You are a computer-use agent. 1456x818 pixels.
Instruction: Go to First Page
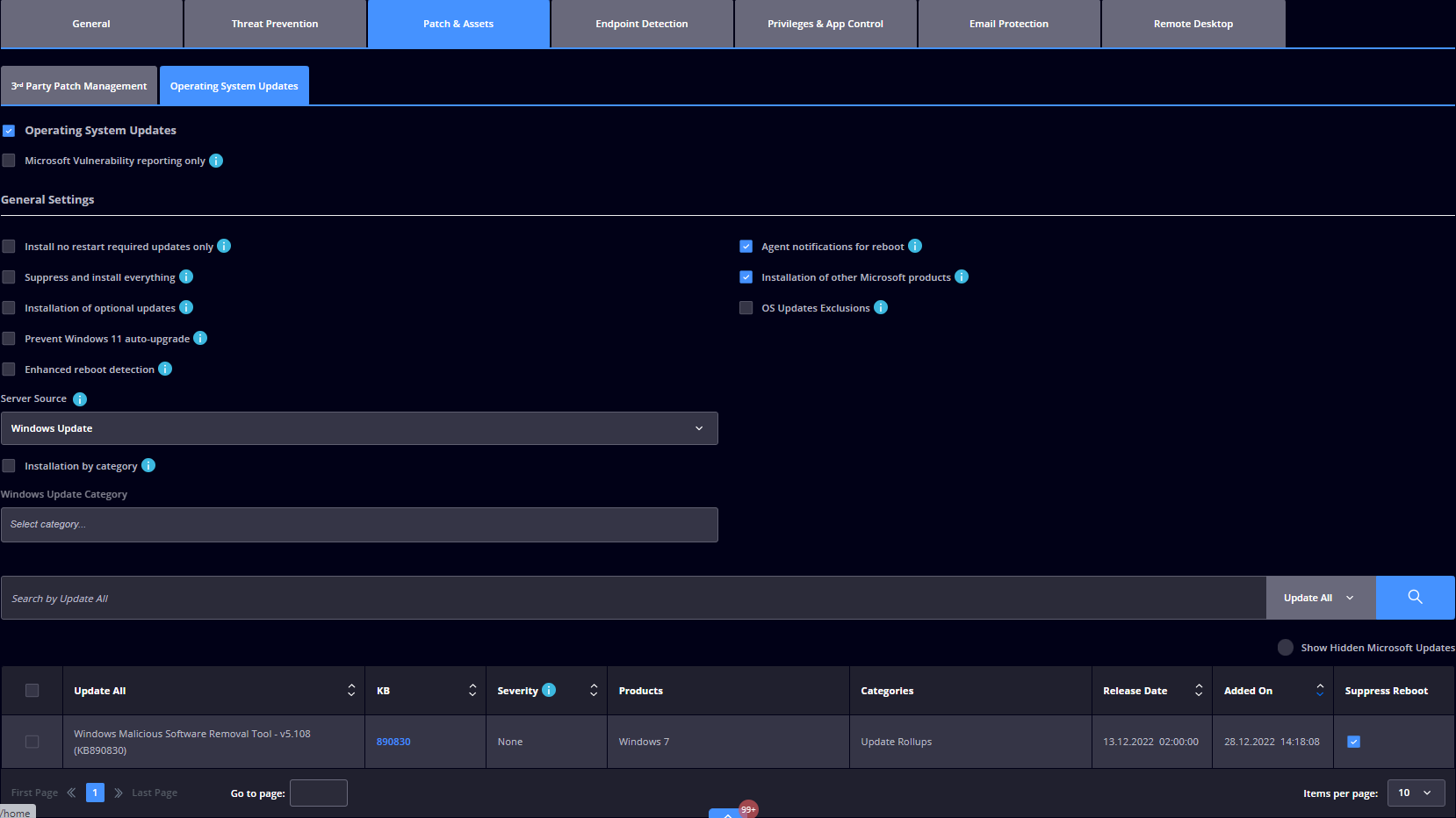[34, 793]
